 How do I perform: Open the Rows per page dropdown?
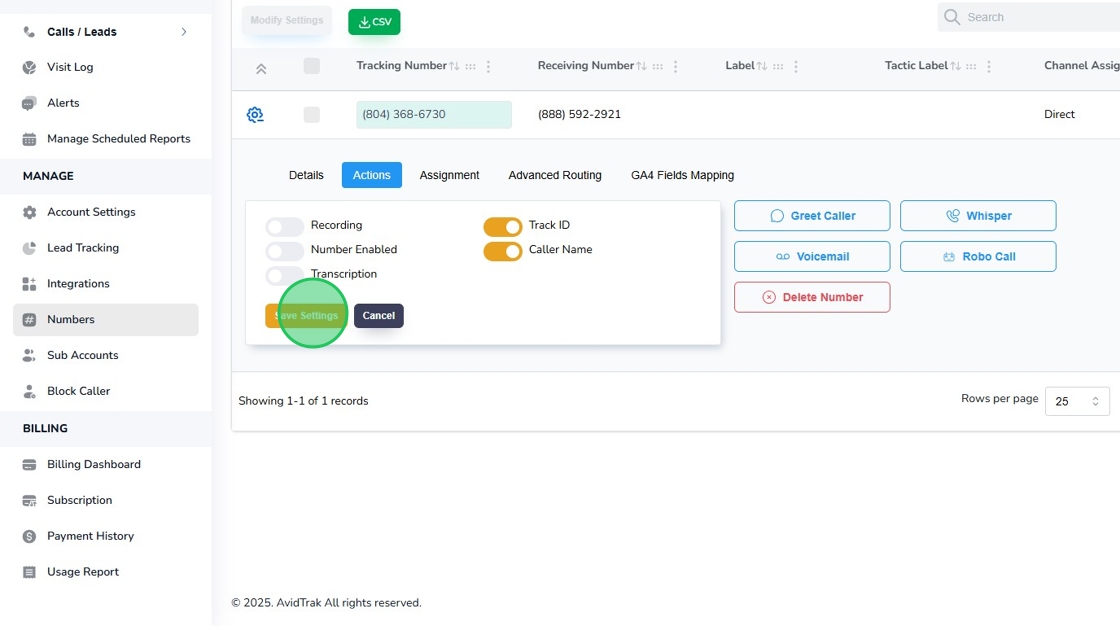pos(1077,401)
